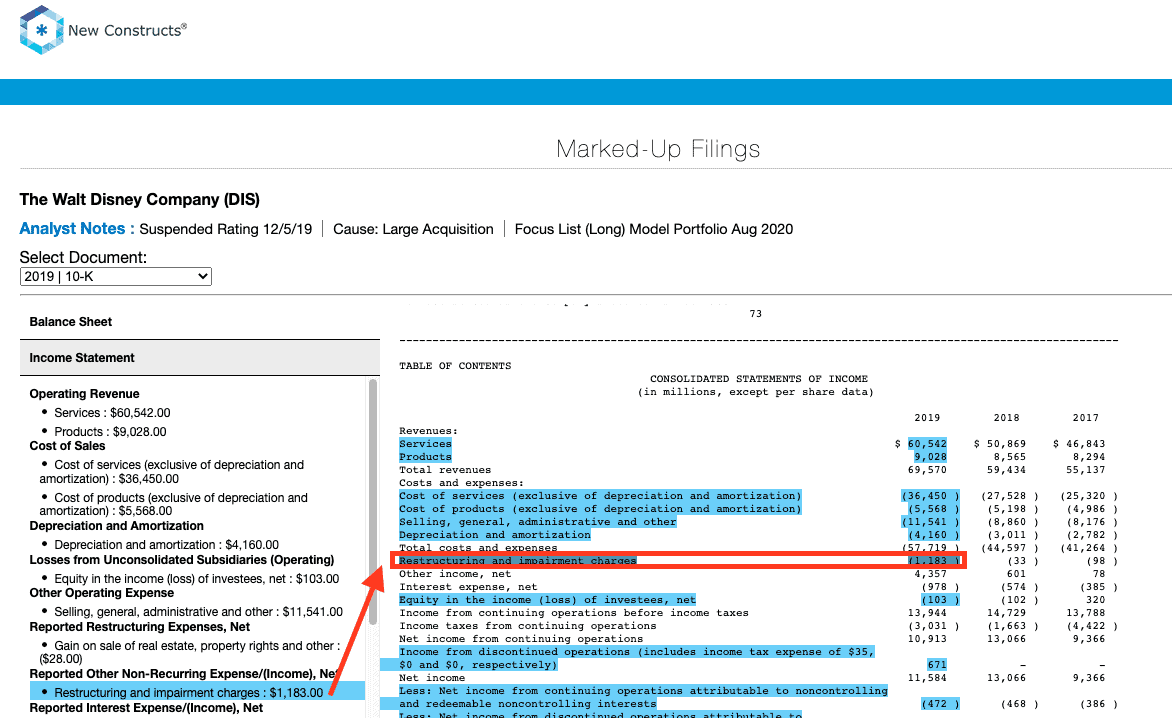Click the 'Suspended Rating 12/5/19' note text
The height and width of the screenshot is (718, 1172).
[x=226, y=229]
